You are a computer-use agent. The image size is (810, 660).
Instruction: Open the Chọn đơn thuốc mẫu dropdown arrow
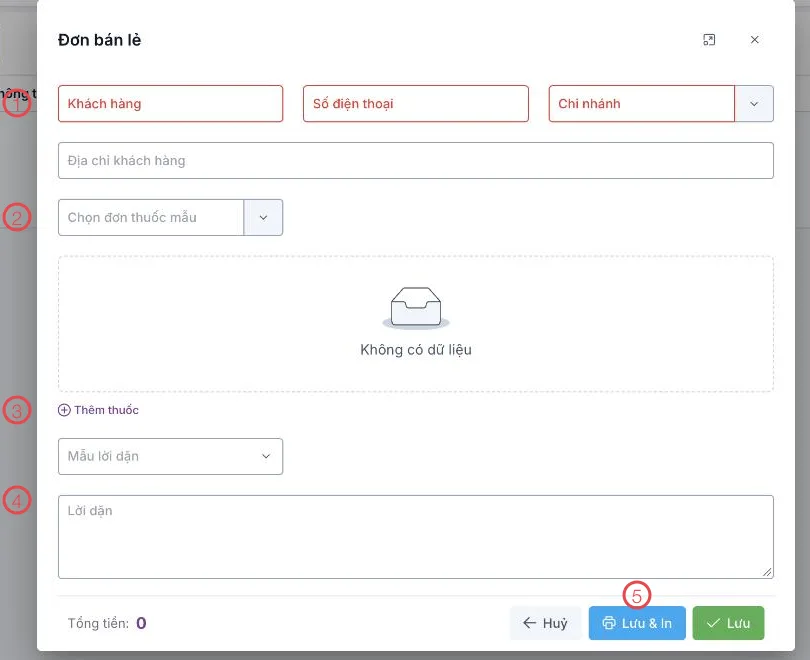click(x=263, y=217)
